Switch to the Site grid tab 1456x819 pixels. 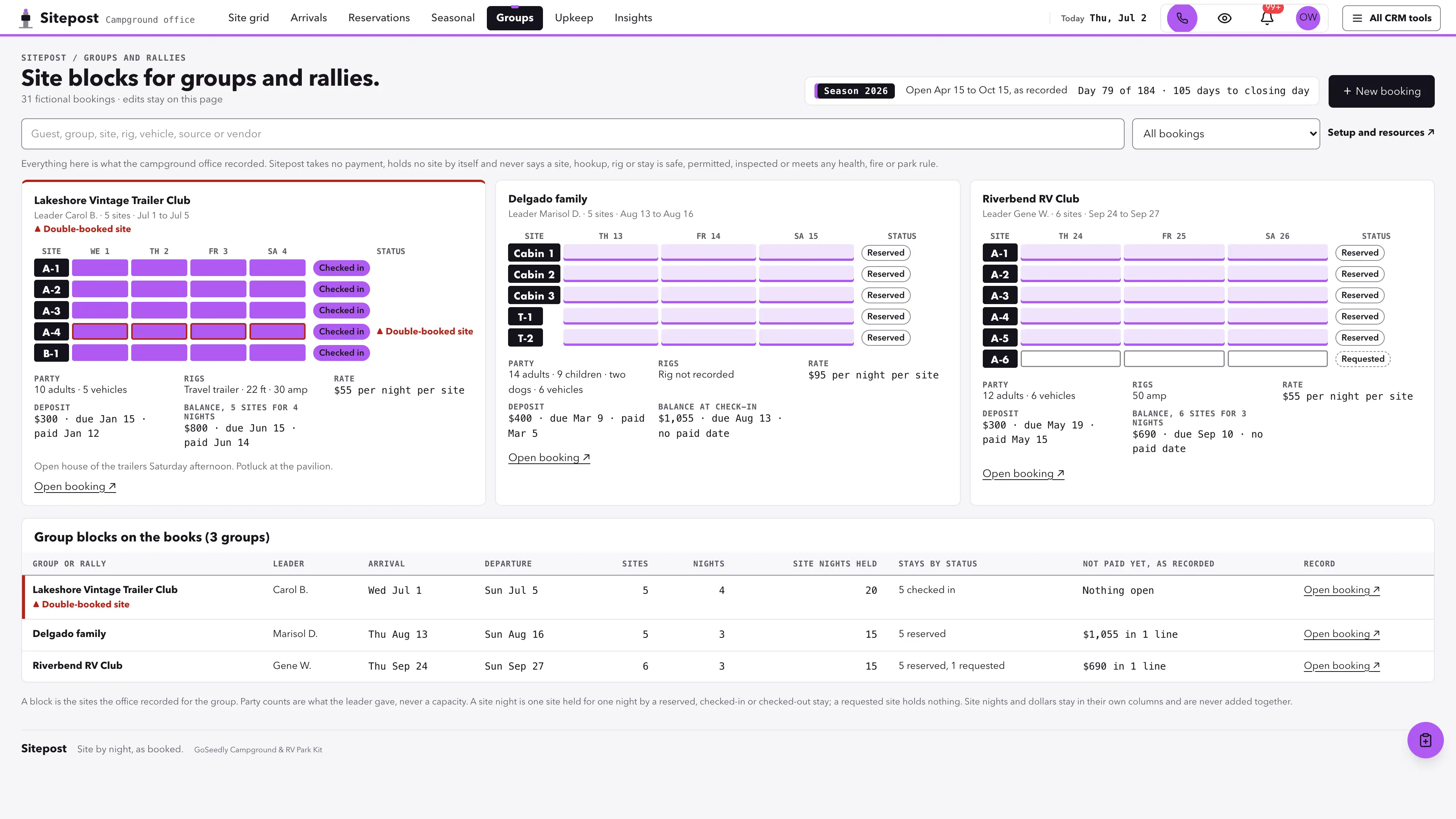[x=249, y=17]
